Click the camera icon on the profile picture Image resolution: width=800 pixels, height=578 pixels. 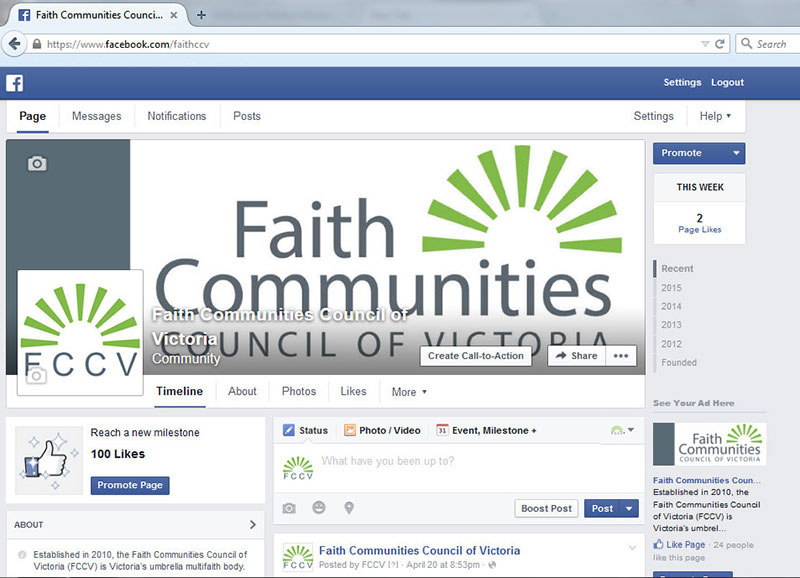tap(37, 376)
